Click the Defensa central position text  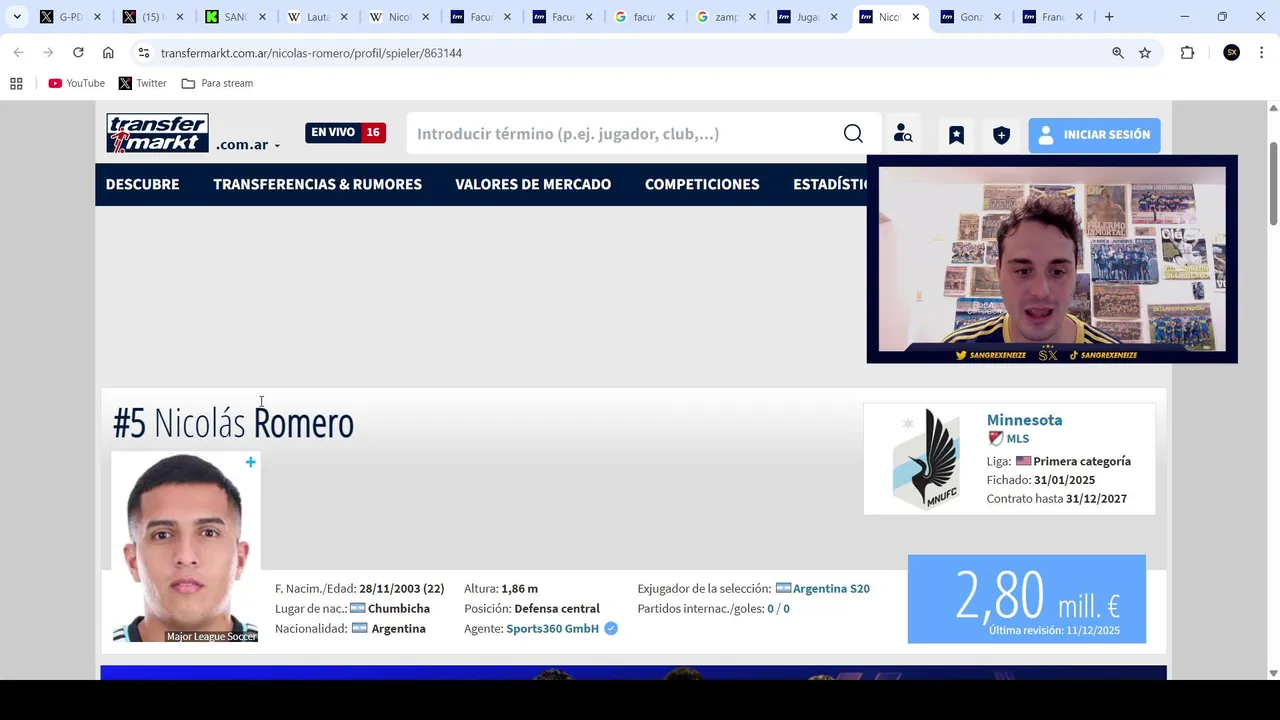pyautogui.click(x=557, y=609)
